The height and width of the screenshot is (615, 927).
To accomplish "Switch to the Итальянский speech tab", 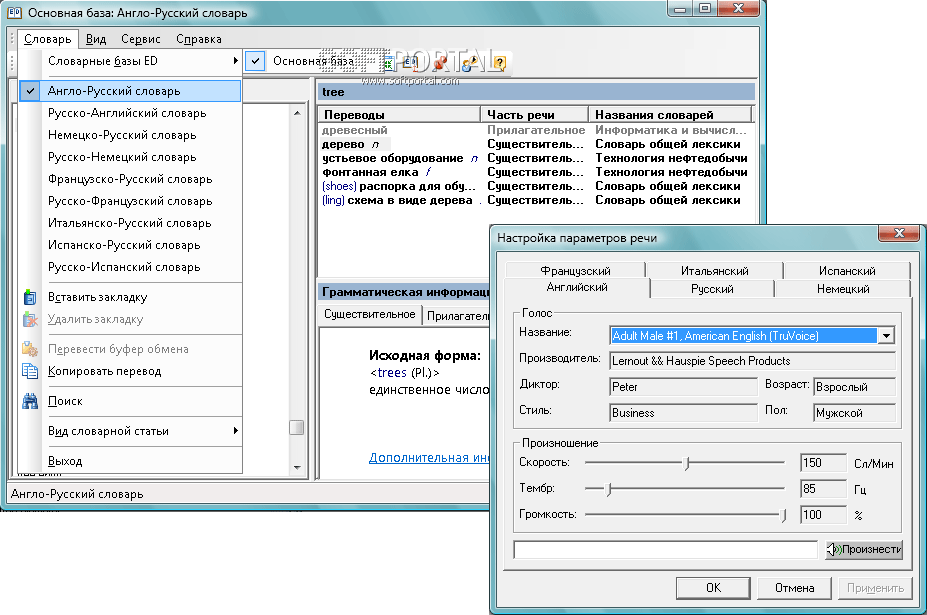I will click(x=714, y=271).
